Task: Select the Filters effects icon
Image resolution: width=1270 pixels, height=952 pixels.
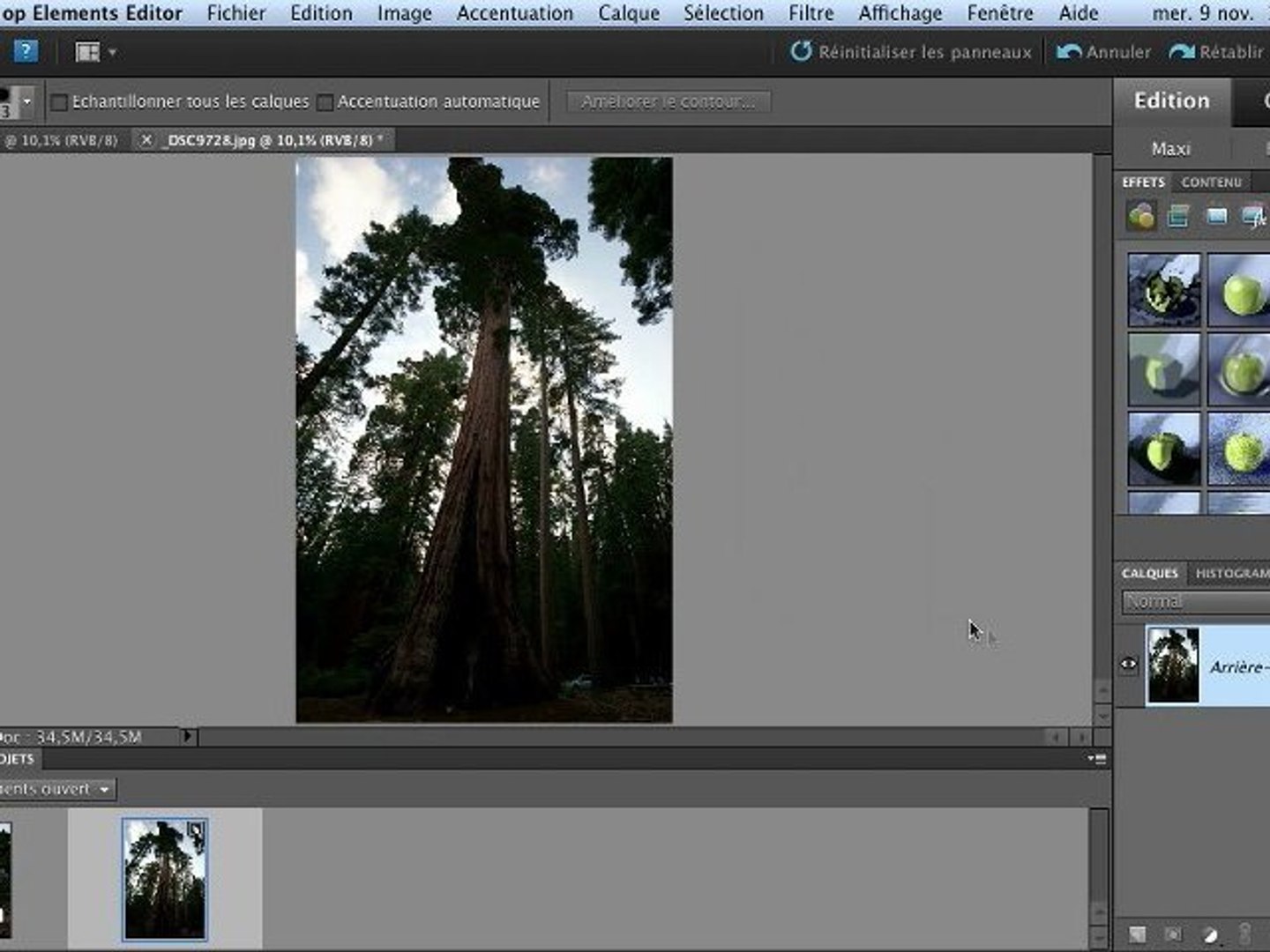Action: 1140,216
